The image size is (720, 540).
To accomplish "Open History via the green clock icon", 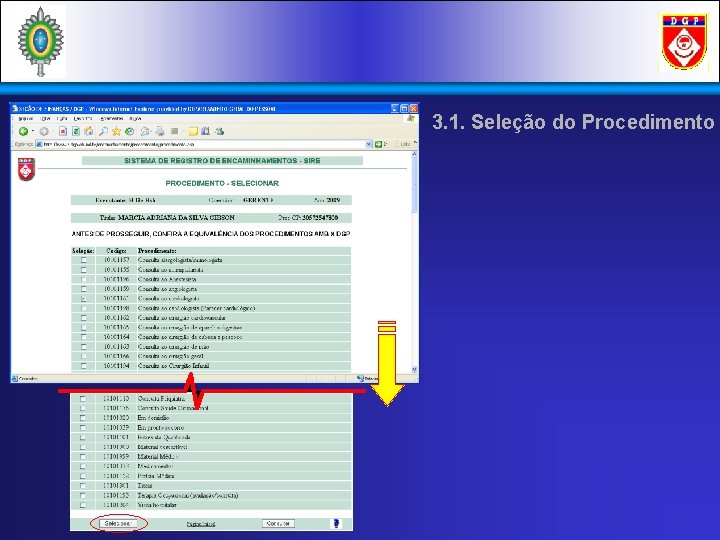I will 129,131.
